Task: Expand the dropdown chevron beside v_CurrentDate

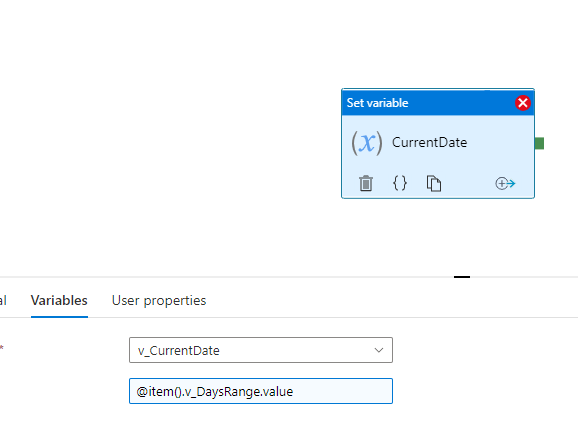Action: [x=379, y=350]
